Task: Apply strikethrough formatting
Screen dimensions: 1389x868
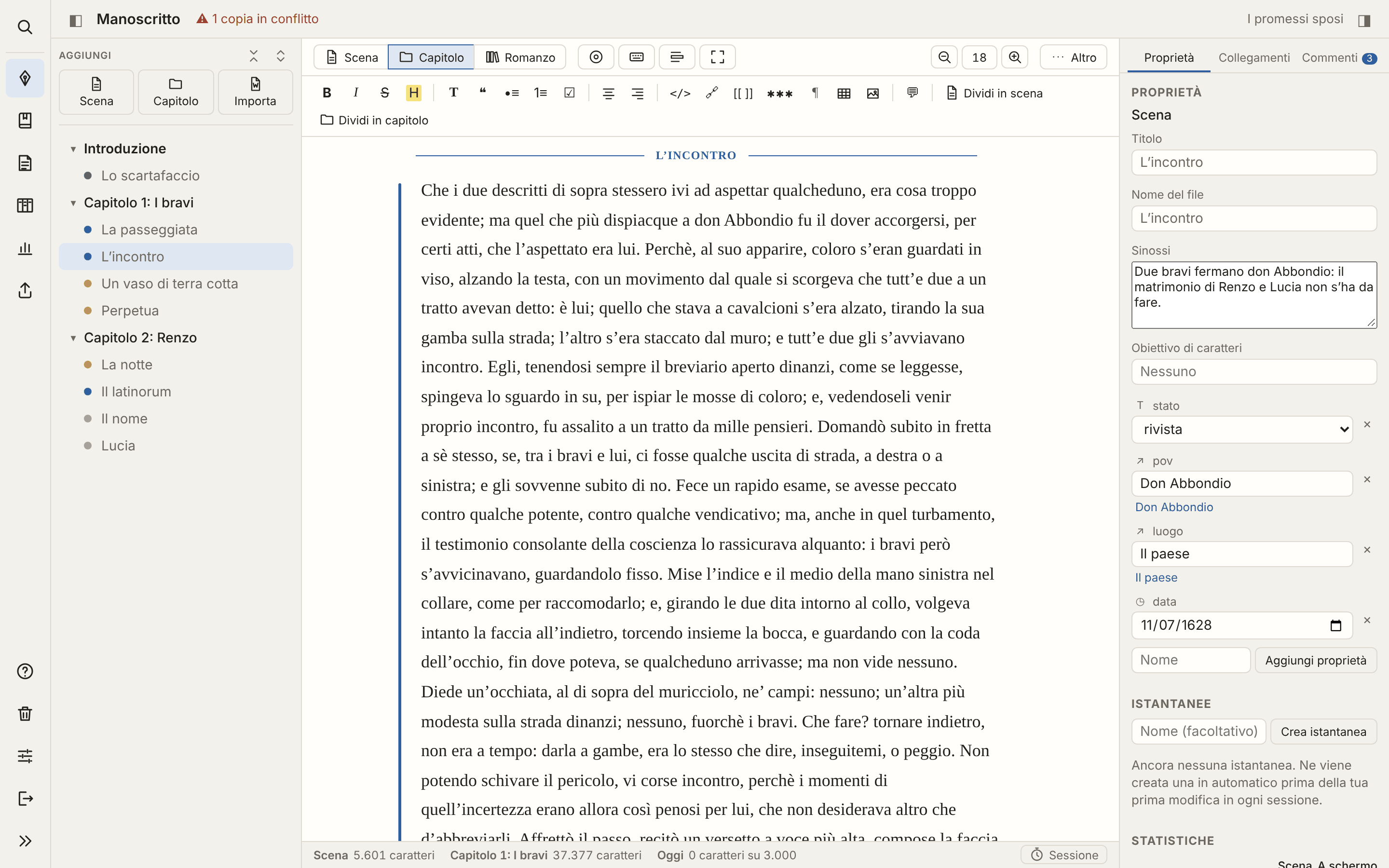Action: click(x=384, y=93)
